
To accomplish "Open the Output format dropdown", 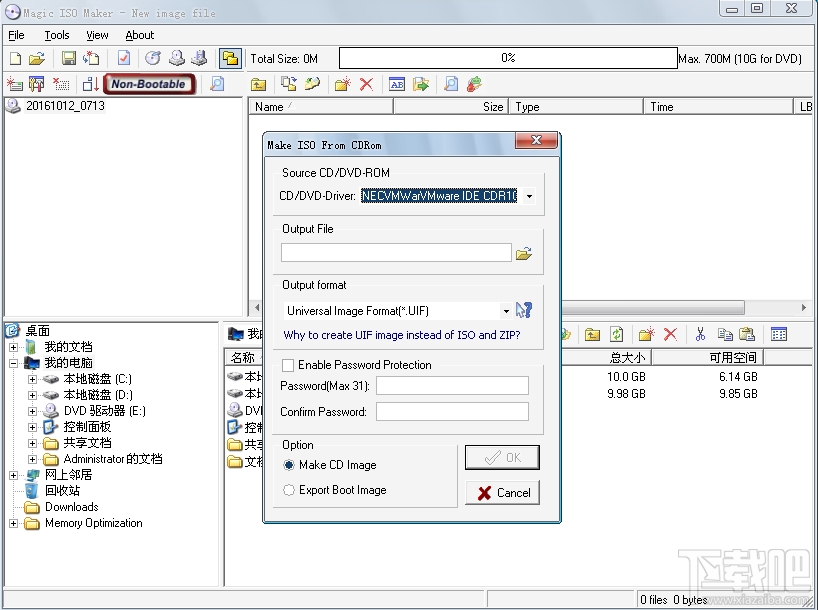I will [x=506, y=311].
